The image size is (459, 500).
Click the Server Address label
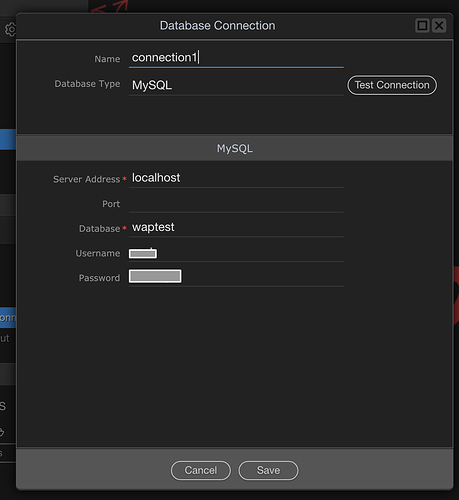tap(86, 179)
